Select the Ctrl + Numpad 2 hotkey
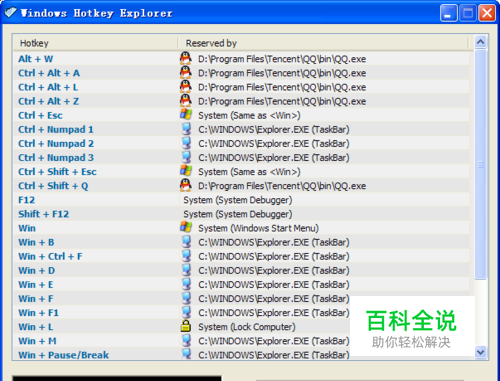This screenshot has width=500, height=381. point(56,143)
